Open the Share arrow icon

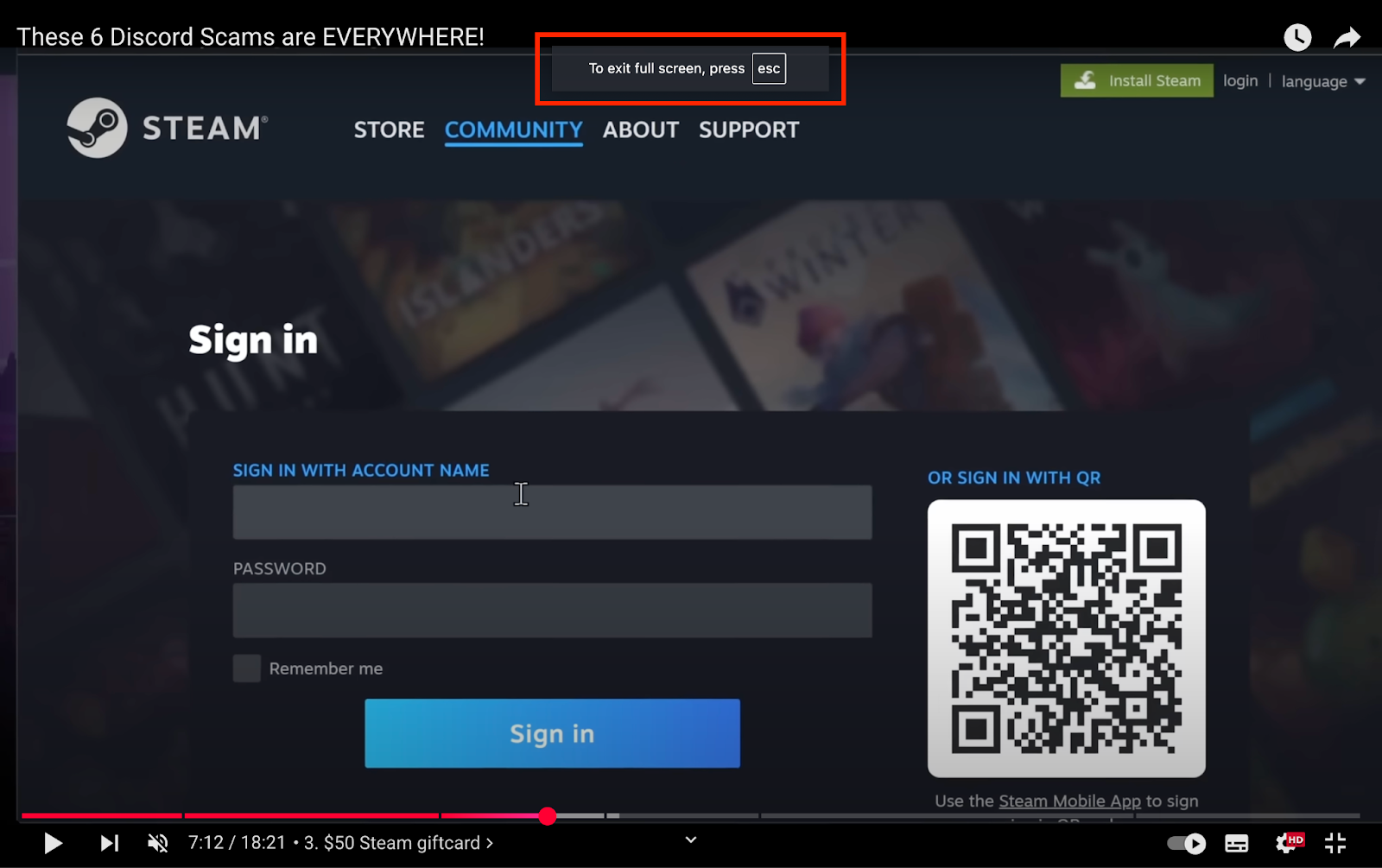(1347, 37)
